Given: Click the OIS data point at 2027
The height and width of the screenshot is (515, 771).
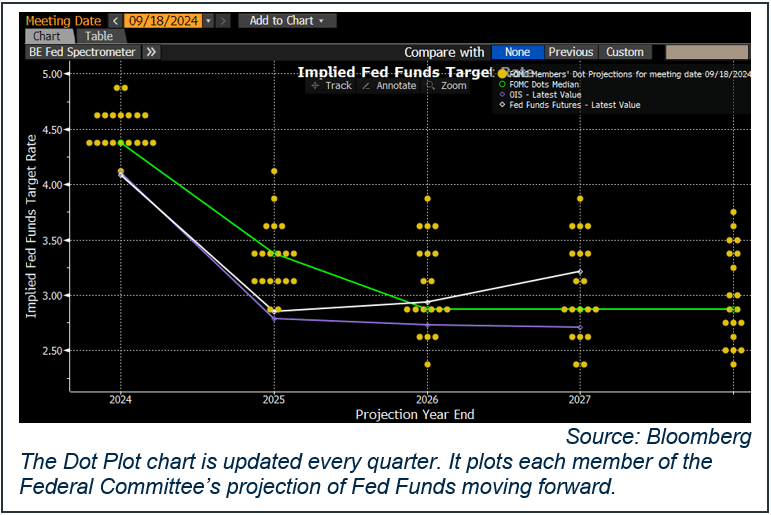Looking at the screenshot, I should tap(580, 327).
